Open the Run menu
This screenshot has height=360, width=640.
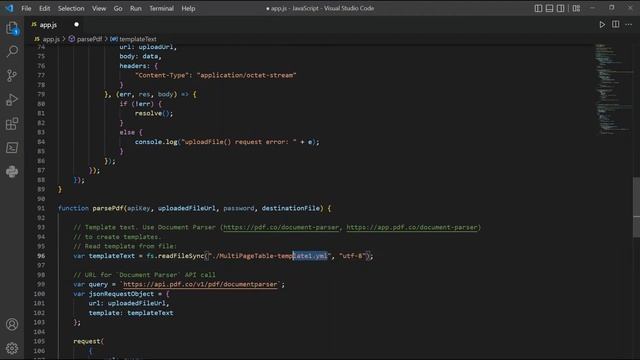[136, 8]
